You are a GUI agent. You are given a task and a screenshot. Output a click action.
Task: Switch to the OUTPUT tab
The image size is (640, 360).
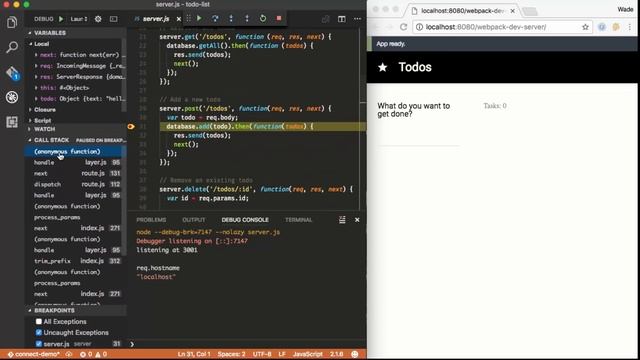(x=193, y=220)
